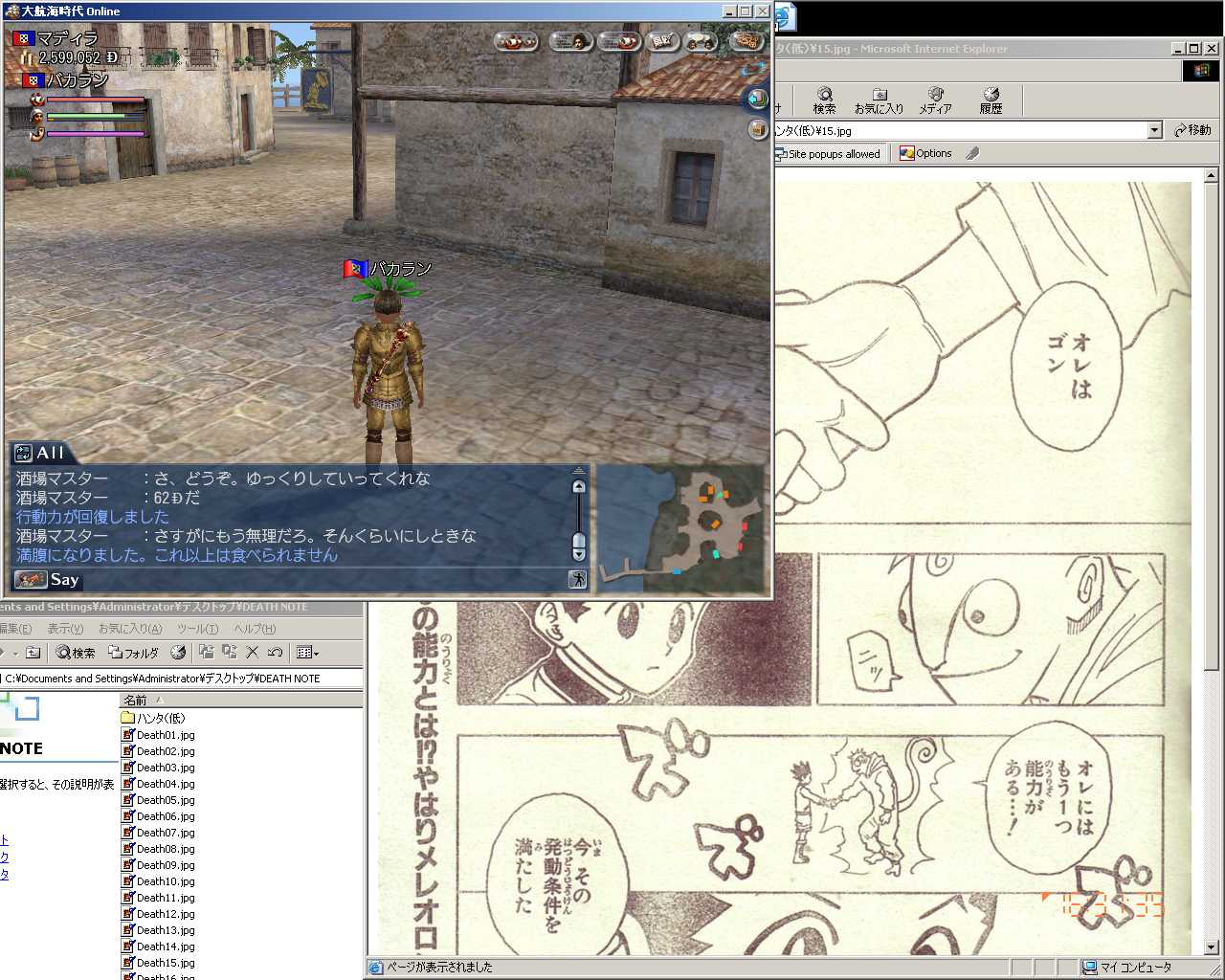Click the chat log scroll-down arrow
This screenshot has height=980, width=1225.
(578, 553)
